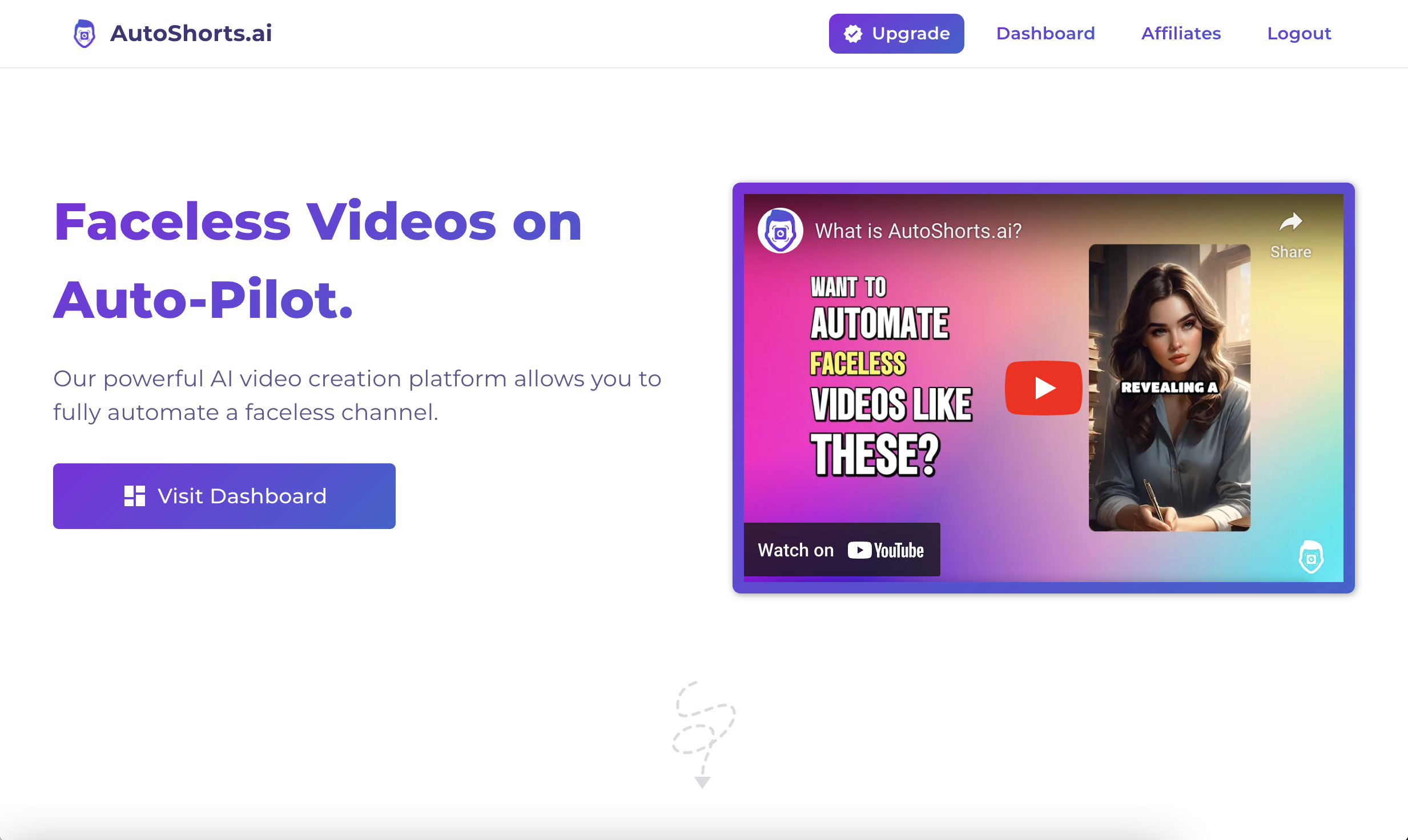The image size is (1408, 840).
Task: Click the grid icon on Visit Dashboard button
Action: [135, 496]
